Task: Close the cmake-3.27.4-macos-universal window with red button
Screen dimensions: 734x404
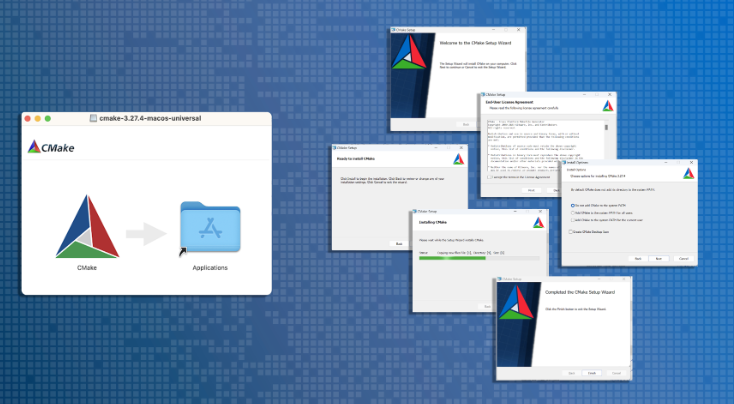Action: click(28, 119)
